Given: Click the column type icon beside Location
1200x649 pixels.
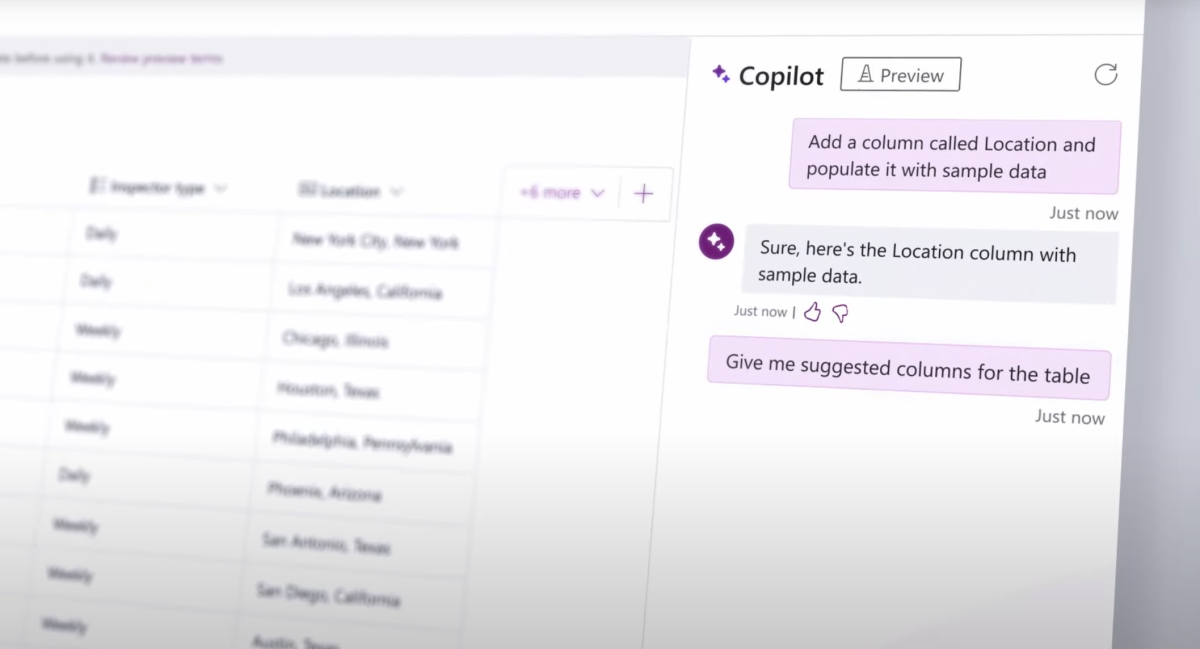Looking at the screenshot, I should tap(310, 190).
